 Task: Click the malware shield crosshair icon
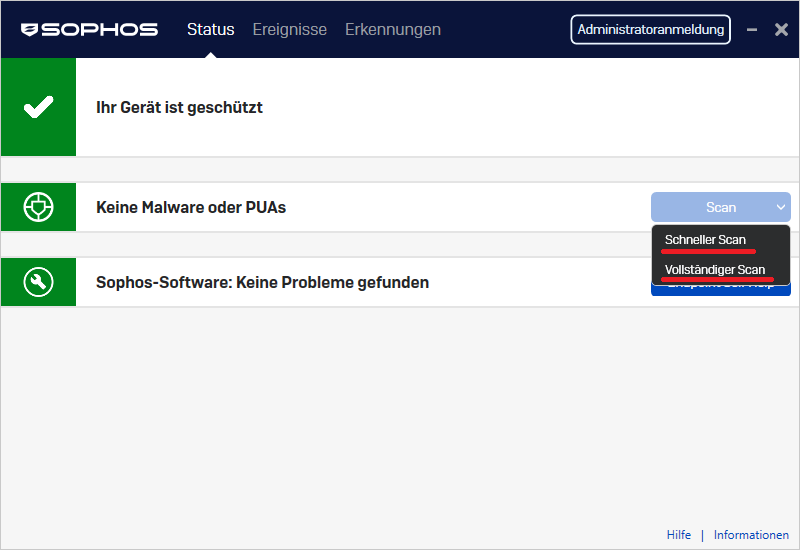tap(38, 207)
